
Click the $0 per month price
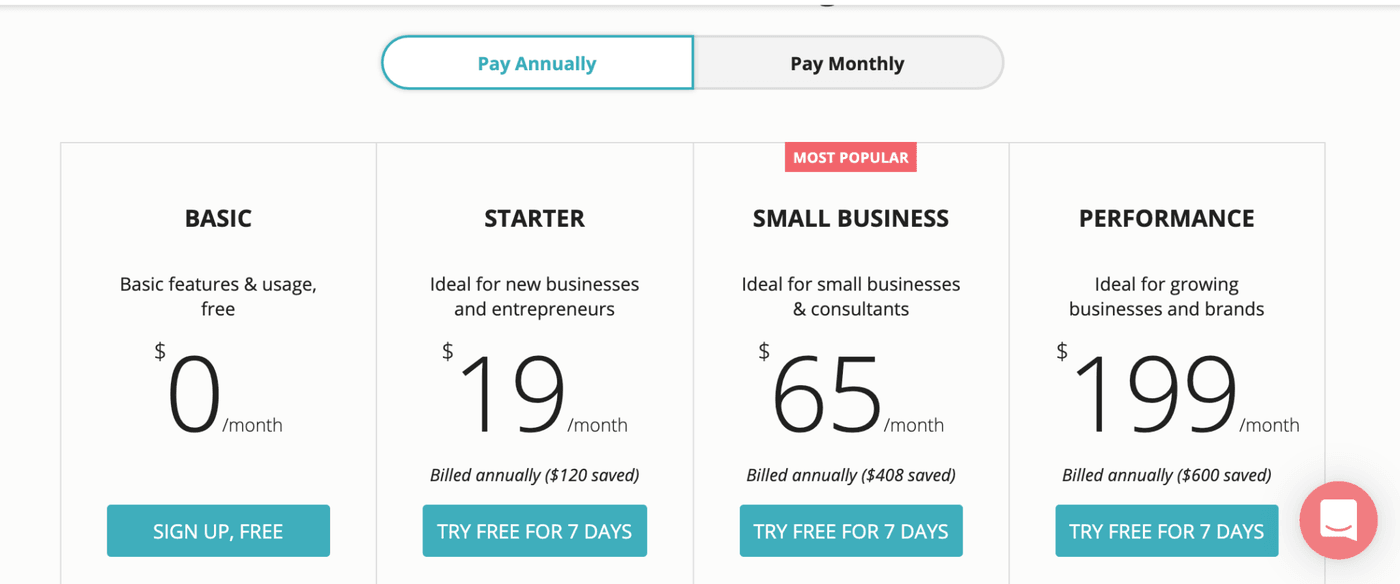[x=196, y=396]
